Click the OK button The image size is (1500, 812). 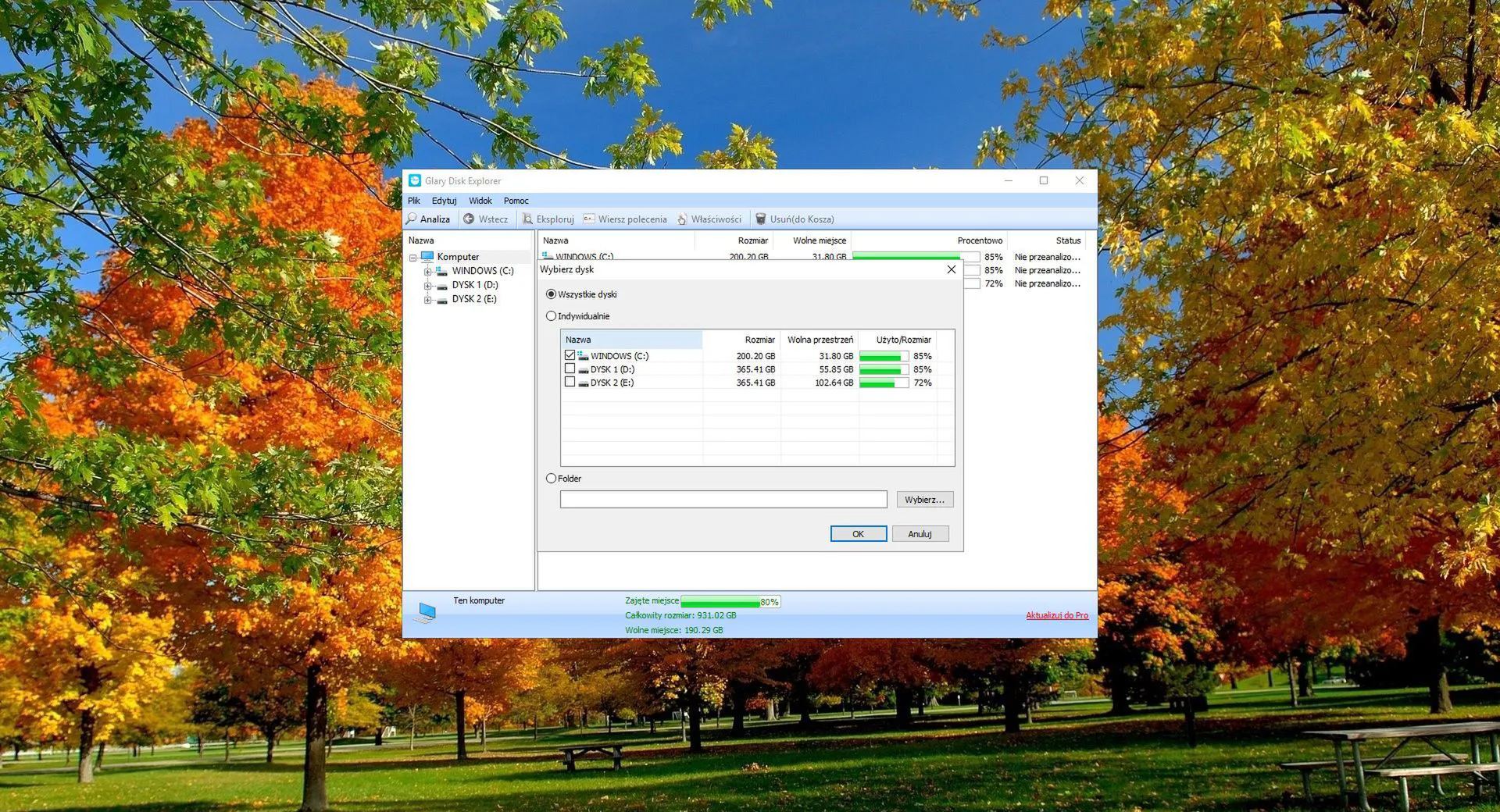[x=859, y=534]
